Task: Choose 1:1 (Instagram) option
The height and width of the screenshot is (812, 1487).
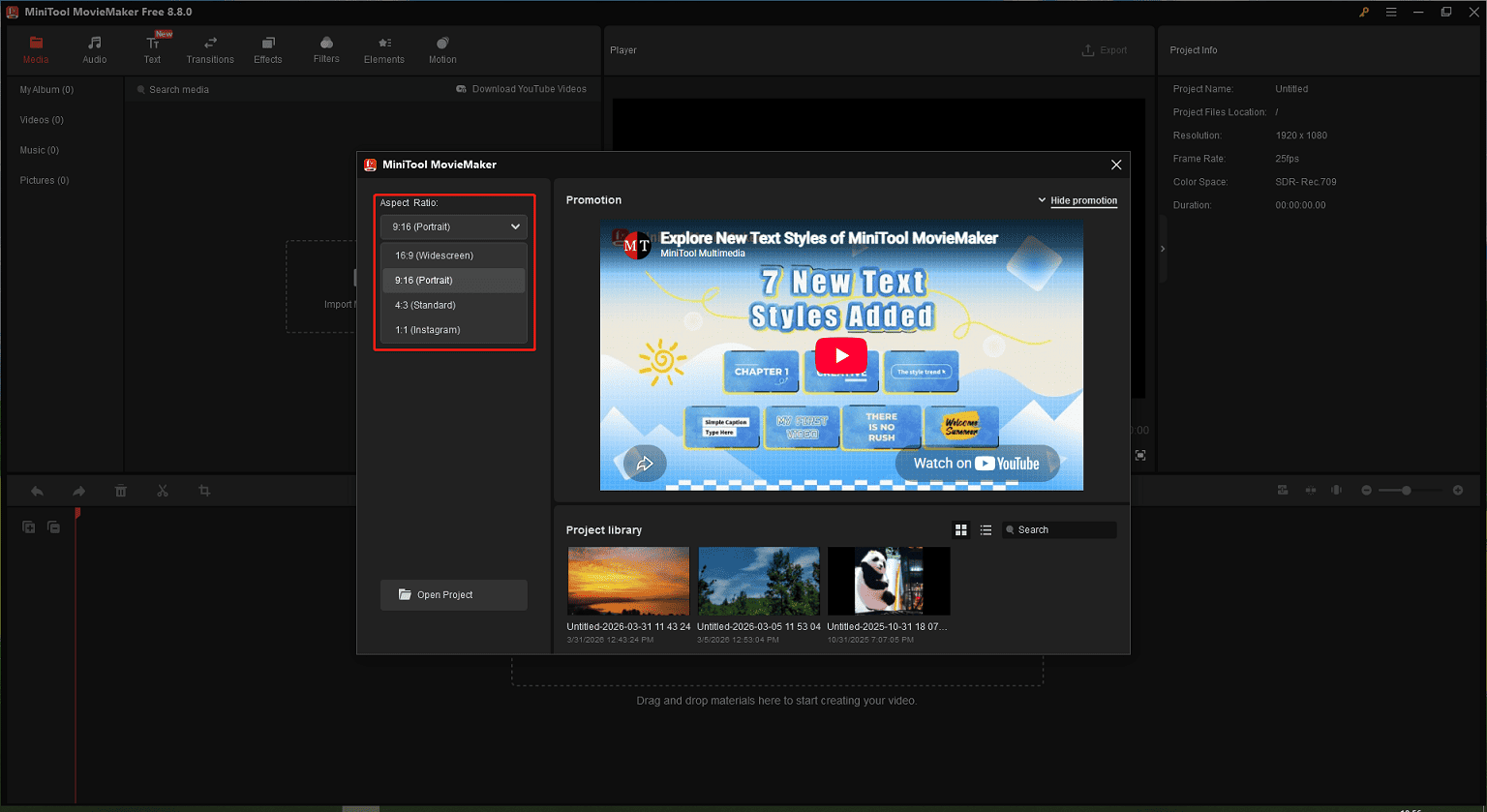Action: tap(454, 330)
